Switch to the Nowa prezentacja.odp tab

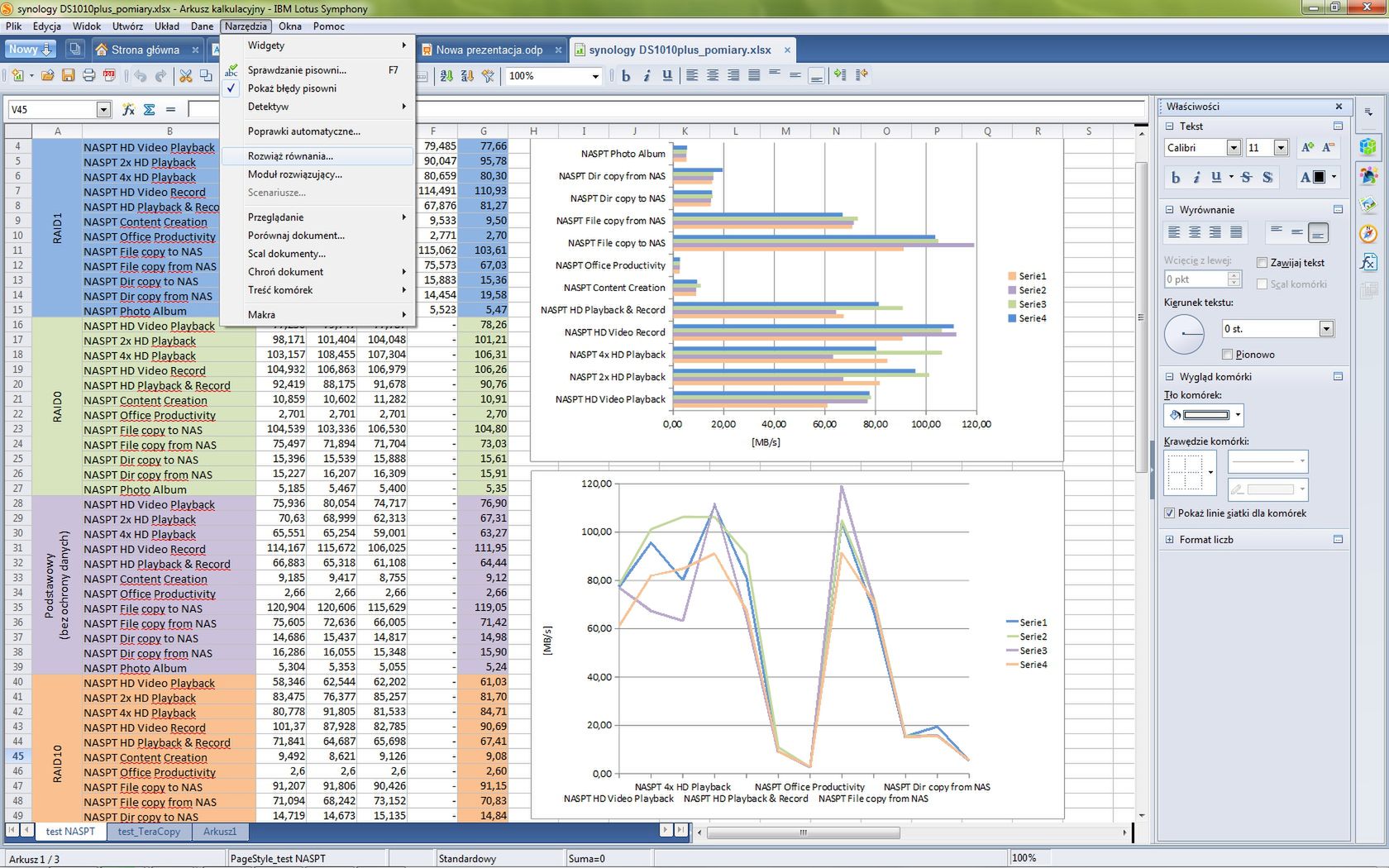pos(491,50)
